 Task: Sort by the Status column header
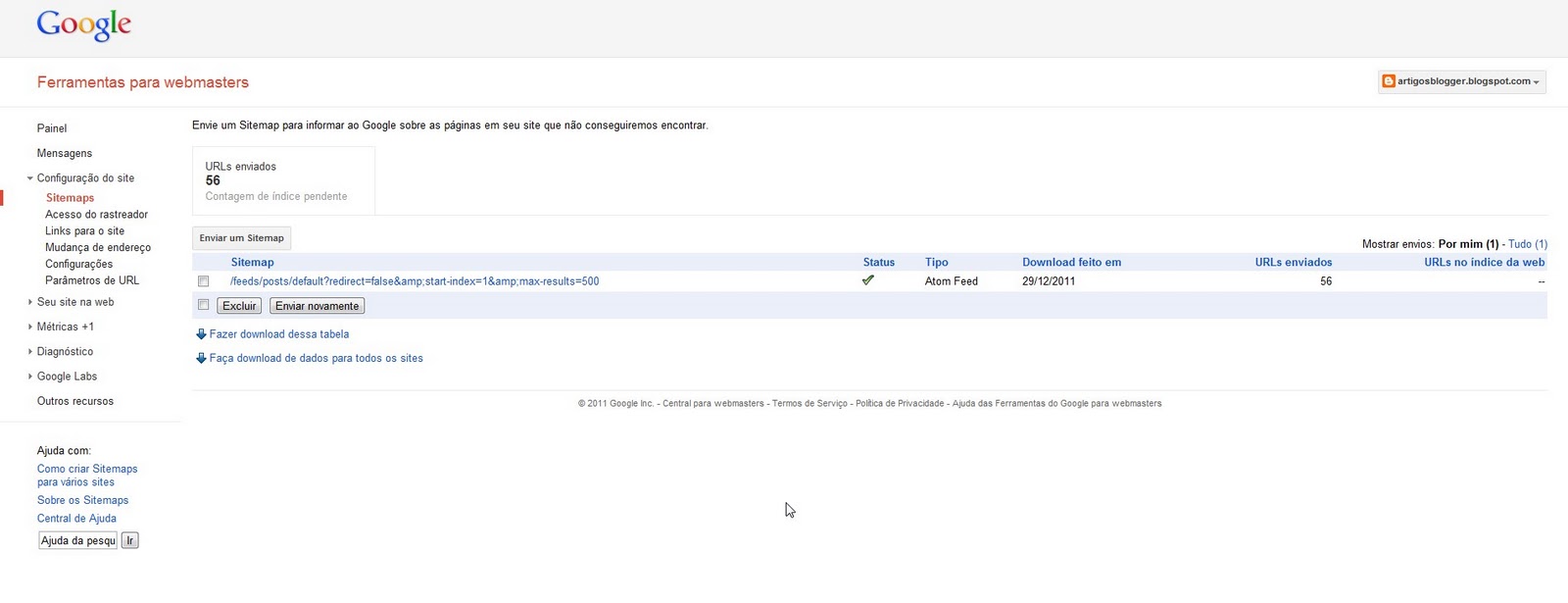(x=879, y=263)
